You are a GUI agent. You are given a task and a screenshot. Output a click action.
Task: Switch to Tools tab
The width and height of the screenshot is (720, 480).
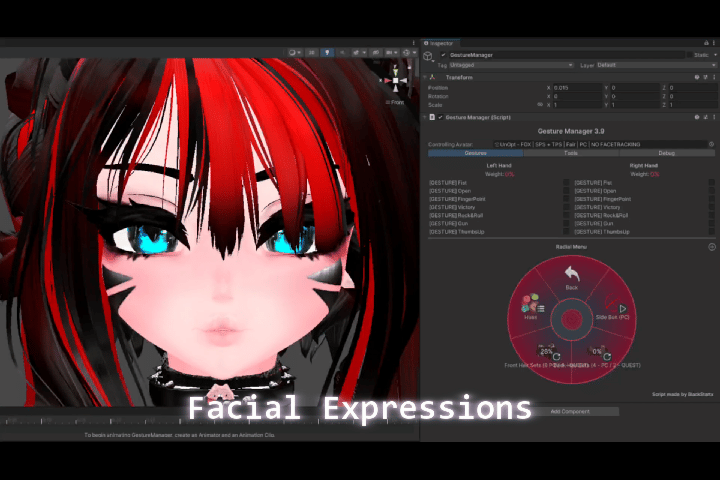(571, 153)
